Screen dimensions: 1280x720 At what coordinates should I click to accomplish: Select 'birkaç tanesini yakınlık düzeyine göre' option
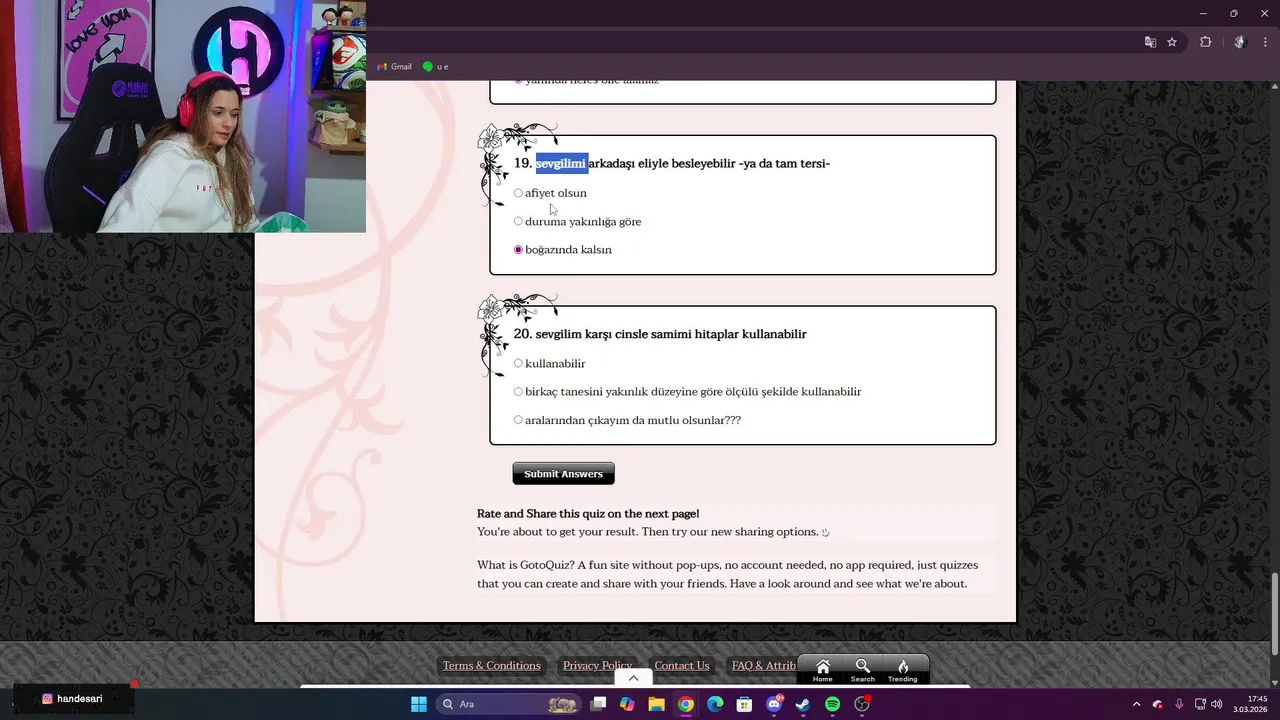(x=518, y=392)
